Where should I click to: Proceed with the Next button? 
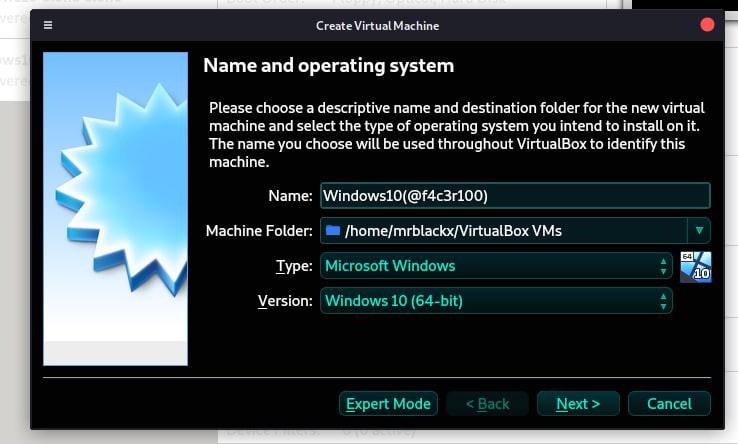578,404
